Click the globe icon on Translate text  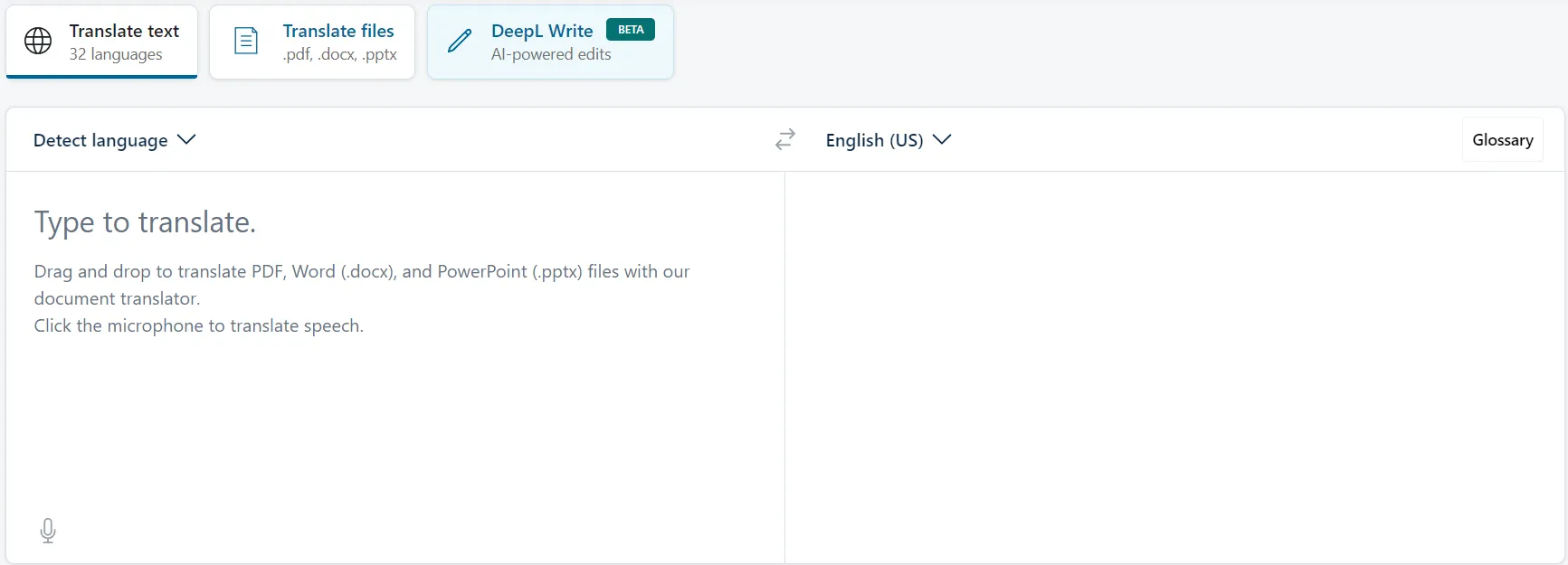pyautogui.click(x=38, y=41)
